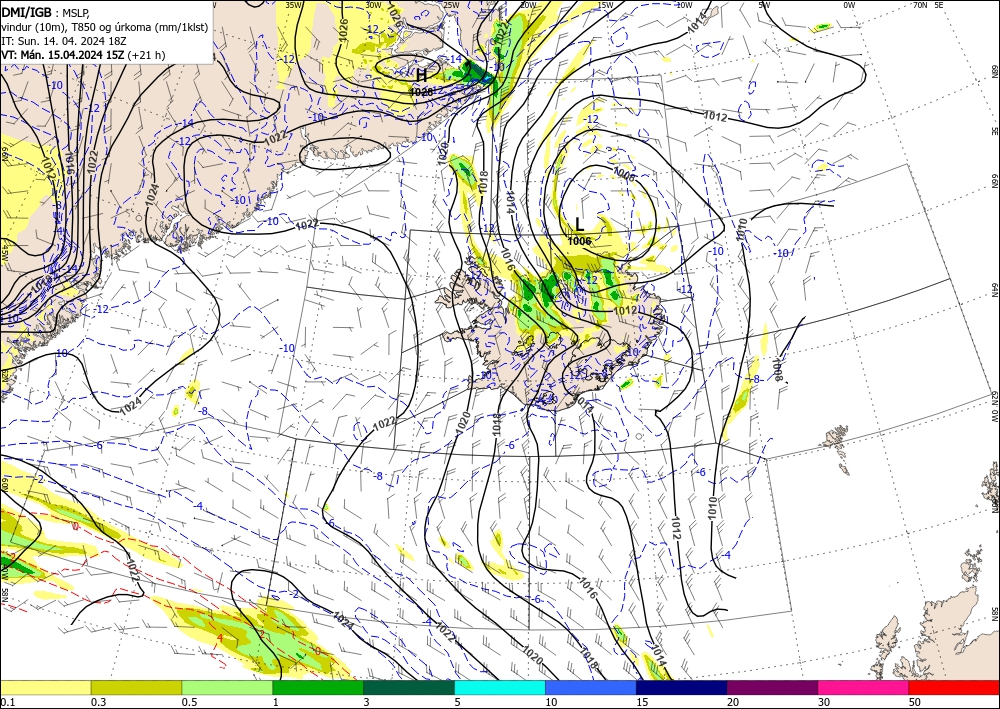Select the light green 0.5–1 legend swatch

click(x=227, y=687)
